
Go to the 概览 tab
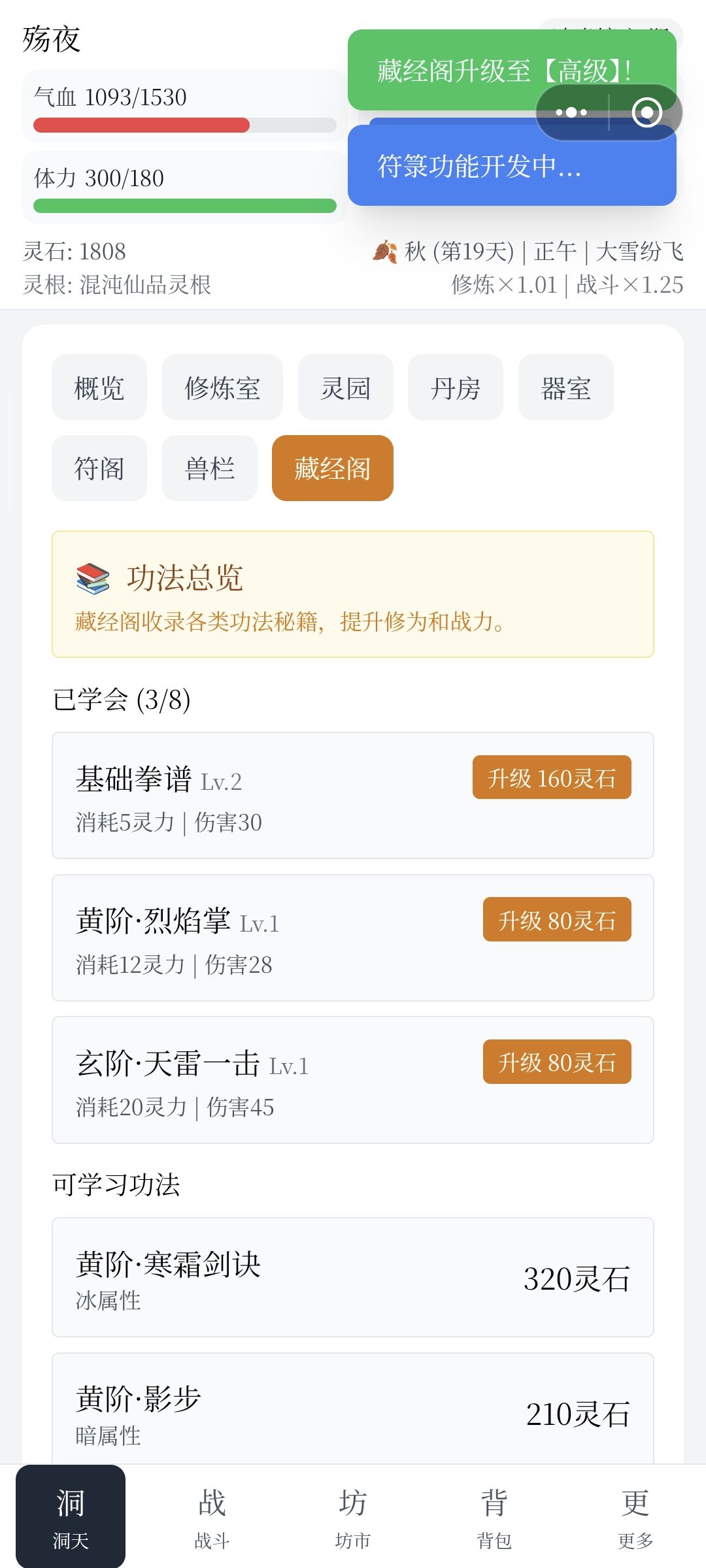[x=99, y=387]
